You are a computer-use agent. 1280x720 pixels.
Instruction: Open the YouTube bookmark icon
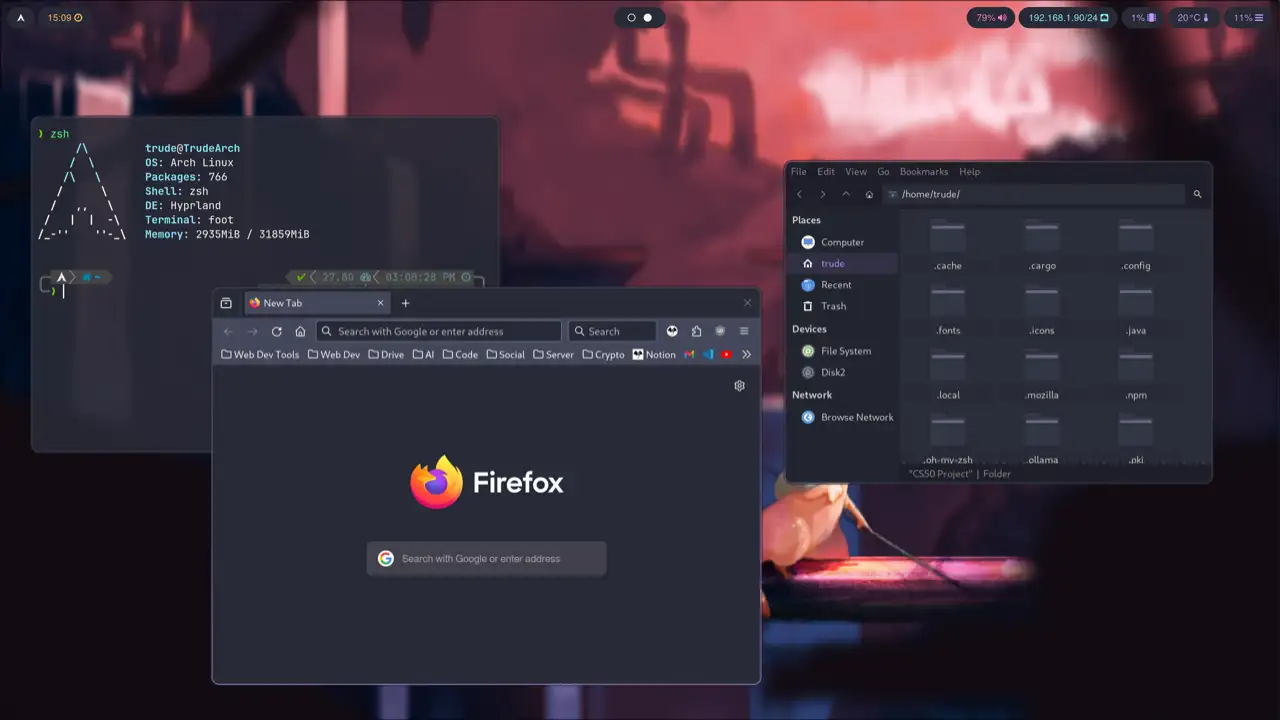pos(726,354)
